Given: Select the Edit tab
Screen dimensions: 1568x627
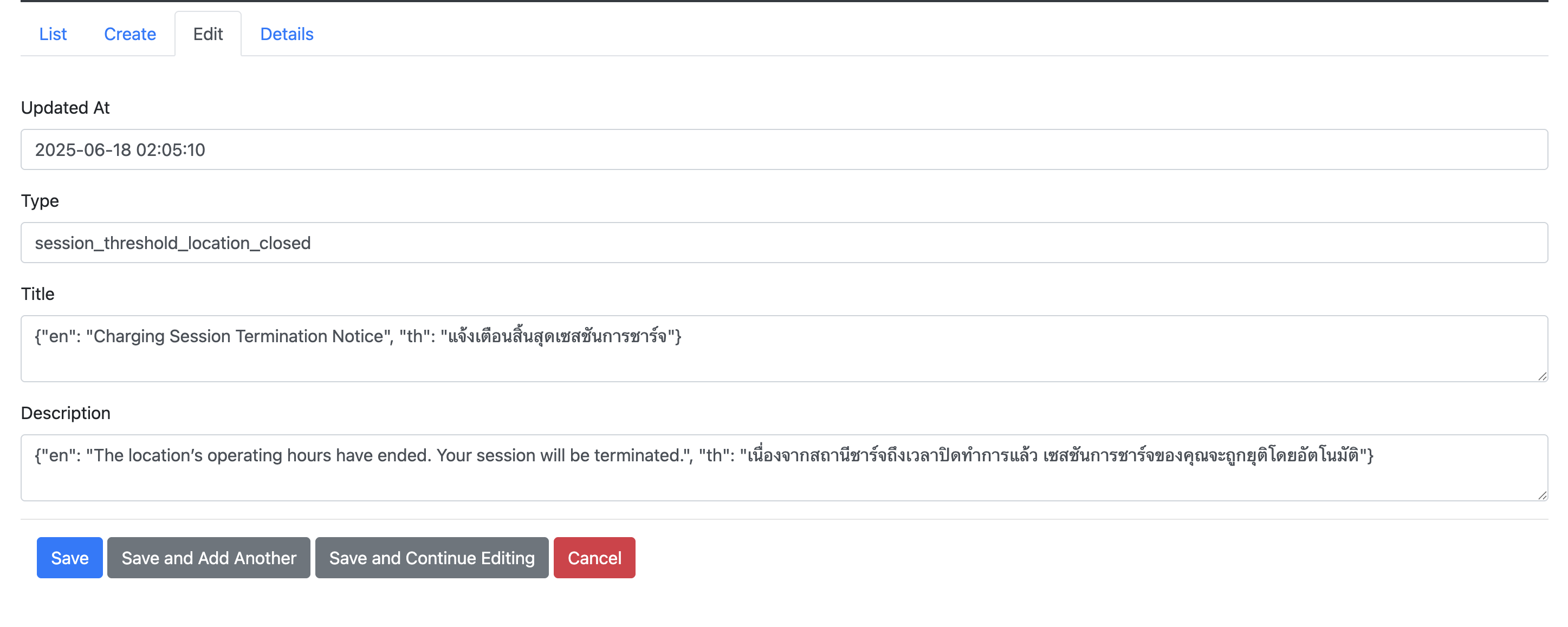Looking at the screenshot, I should coord(208,34).
